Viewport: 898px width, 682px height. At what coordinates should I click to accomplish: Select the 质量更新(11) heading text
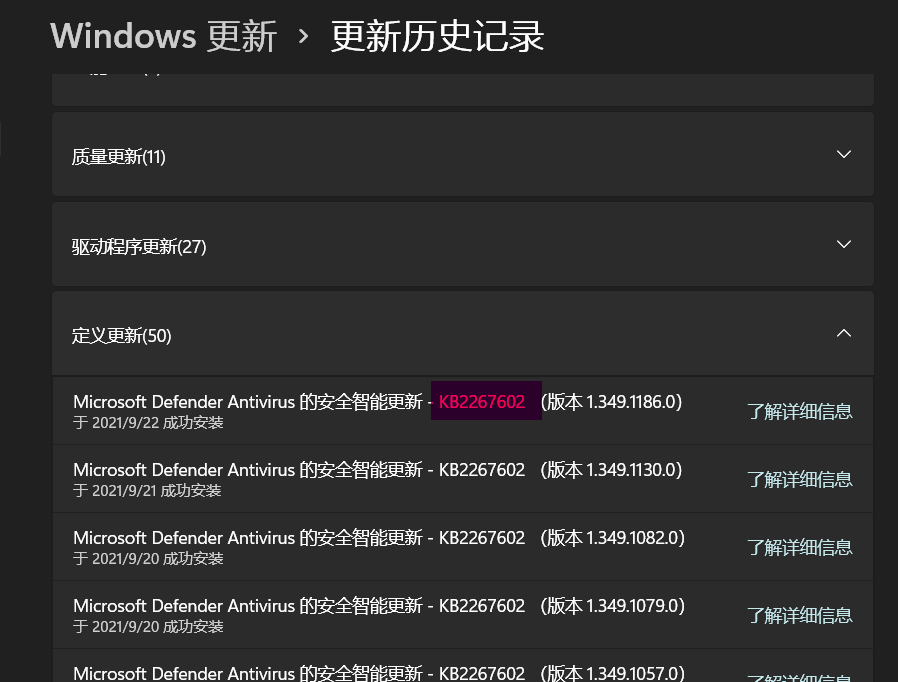(x=119, y=156)
